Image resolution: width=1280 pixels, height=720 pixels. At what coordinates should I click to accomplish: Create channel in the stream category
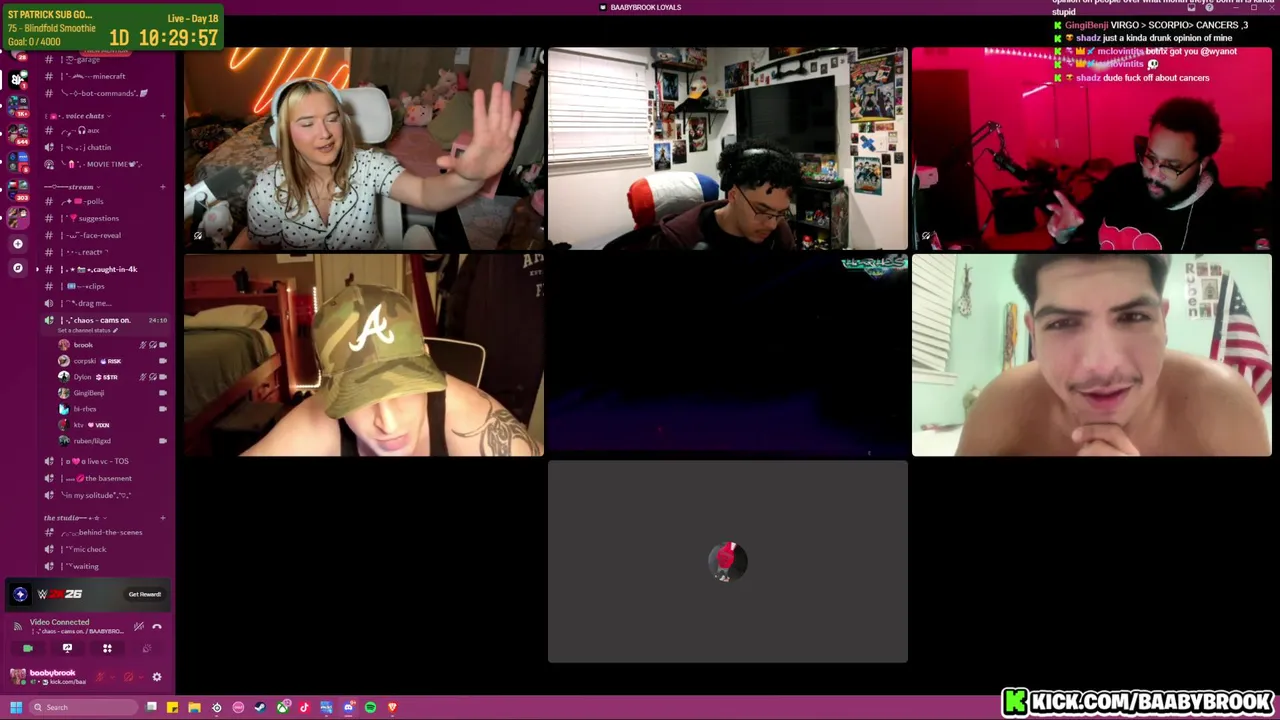coord(163,187)
